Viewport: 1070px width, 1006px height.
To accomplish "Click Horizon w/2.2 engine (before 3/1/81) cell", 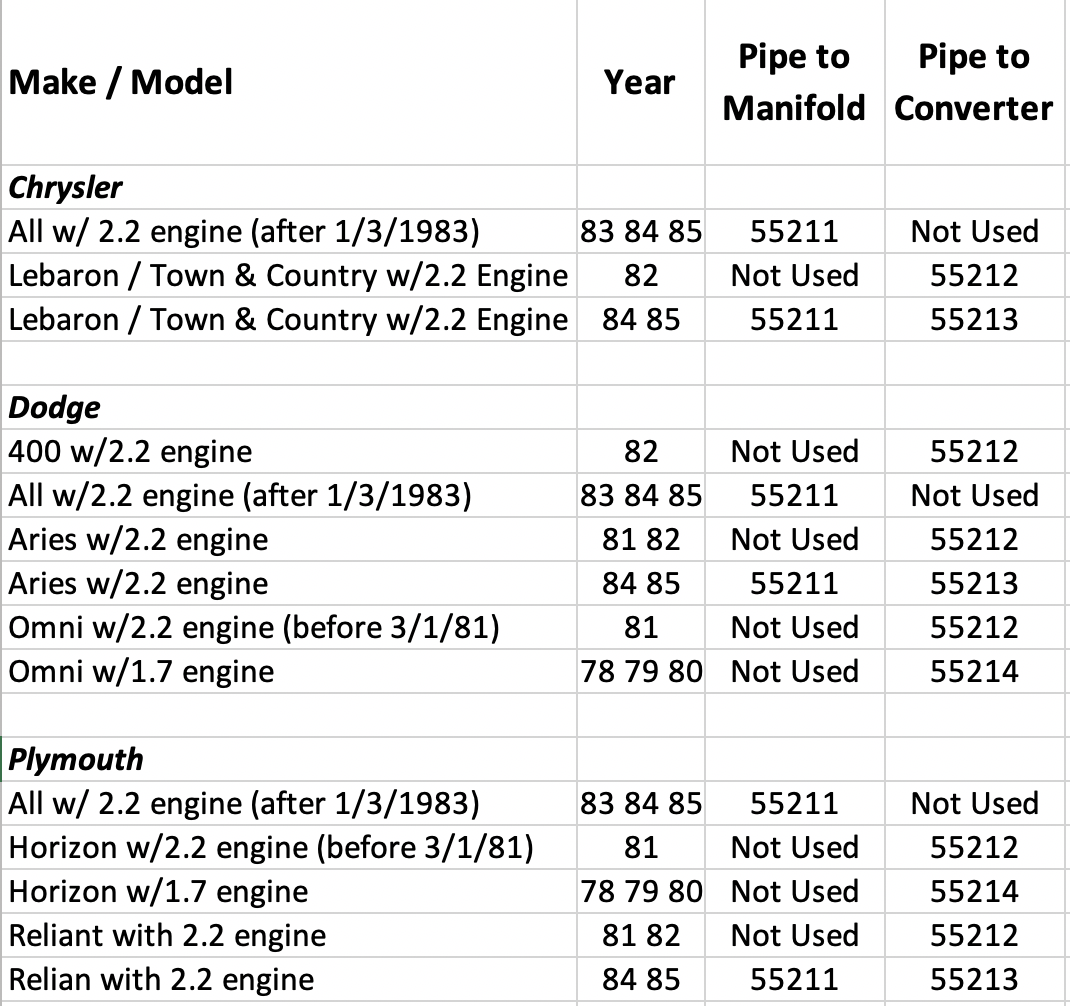I will [x=270, y=848].
